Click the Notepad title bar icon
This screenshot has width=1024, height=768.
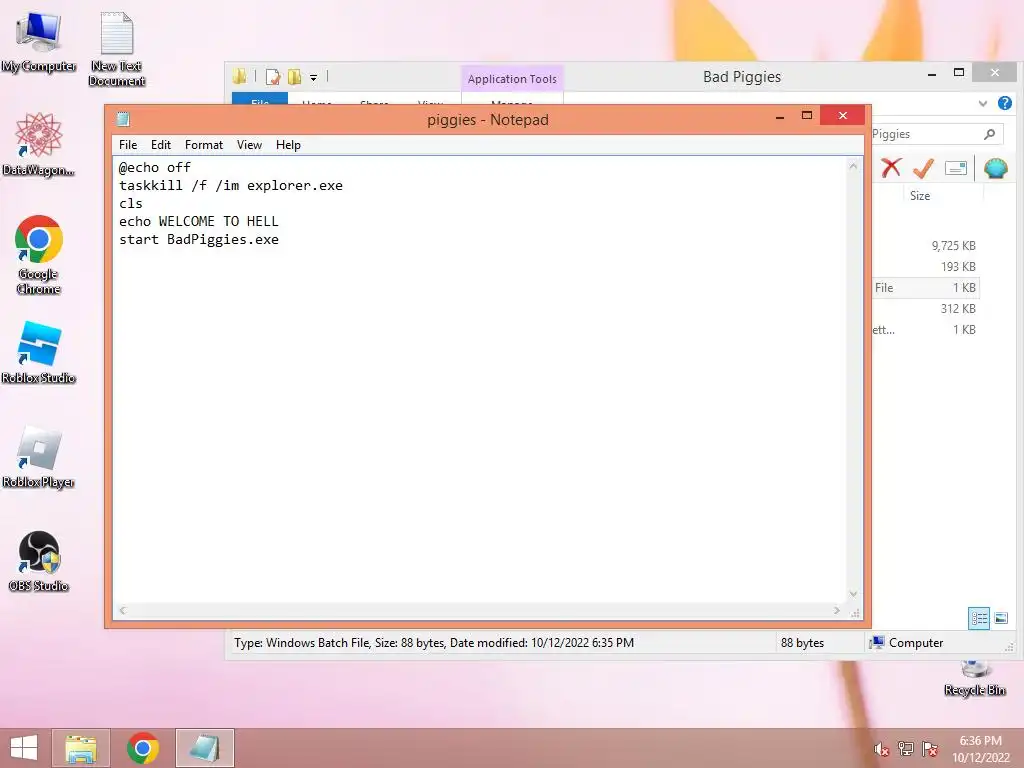pyautogui.click(x=123, y=119)
